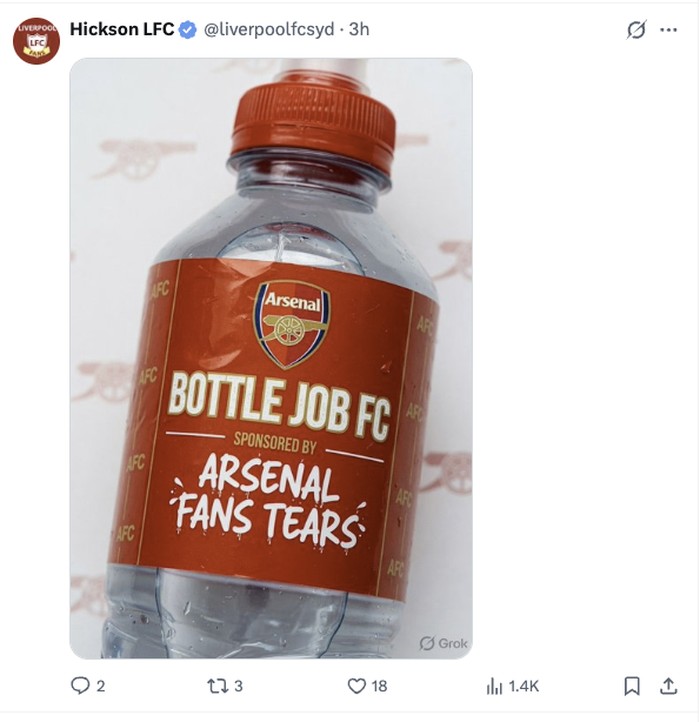
Task: Bookmark this post
Action: 632,686
